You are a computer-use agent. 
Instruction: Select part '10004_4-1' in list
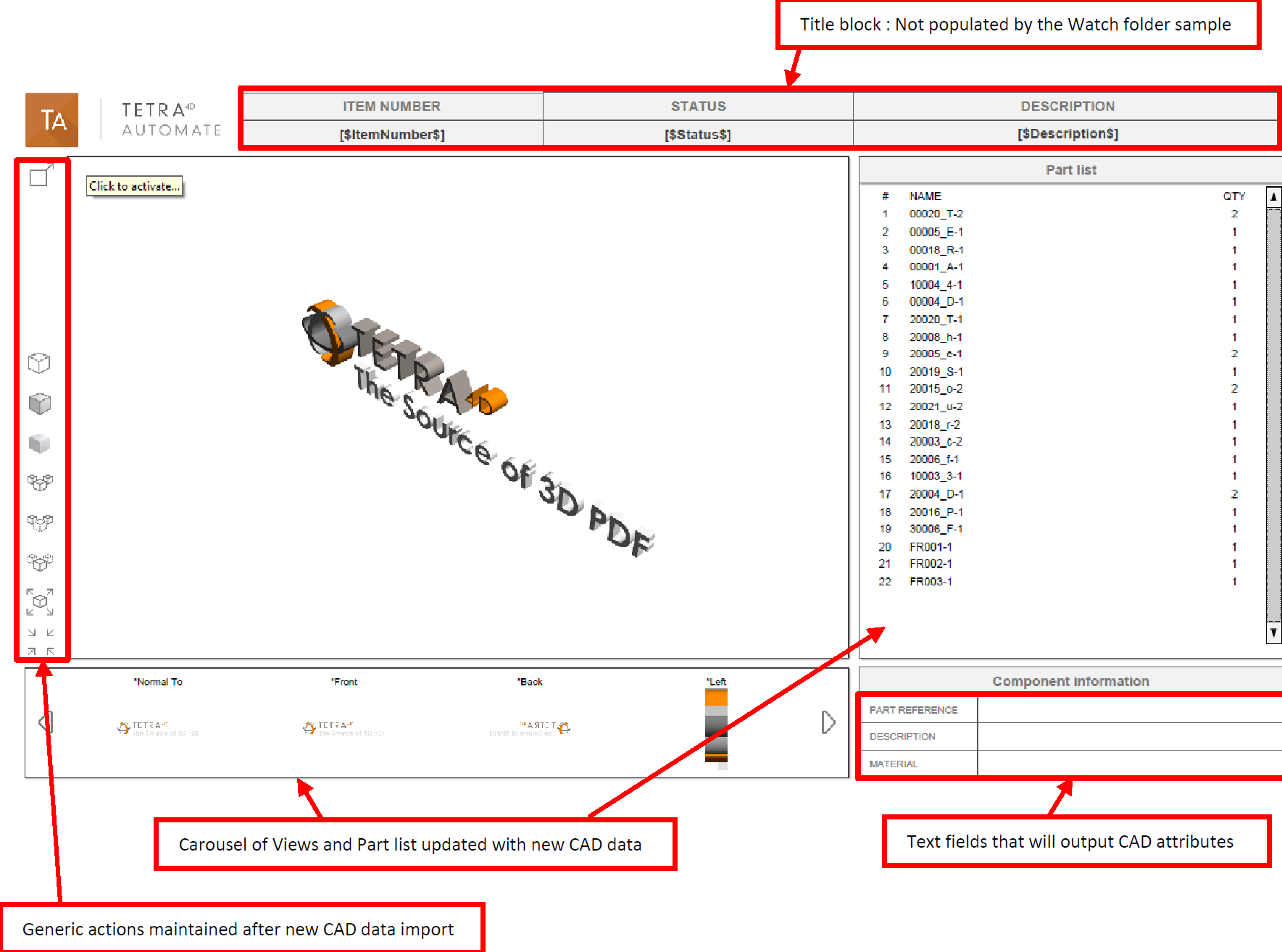(936, 285)
